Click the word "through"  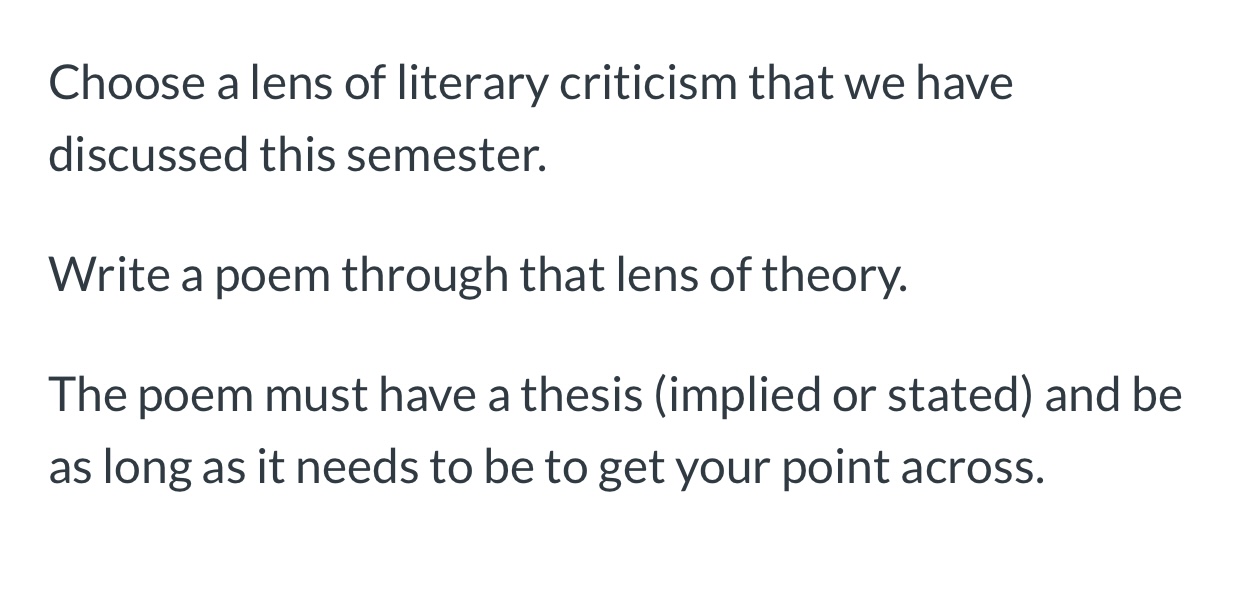[424, 275]
